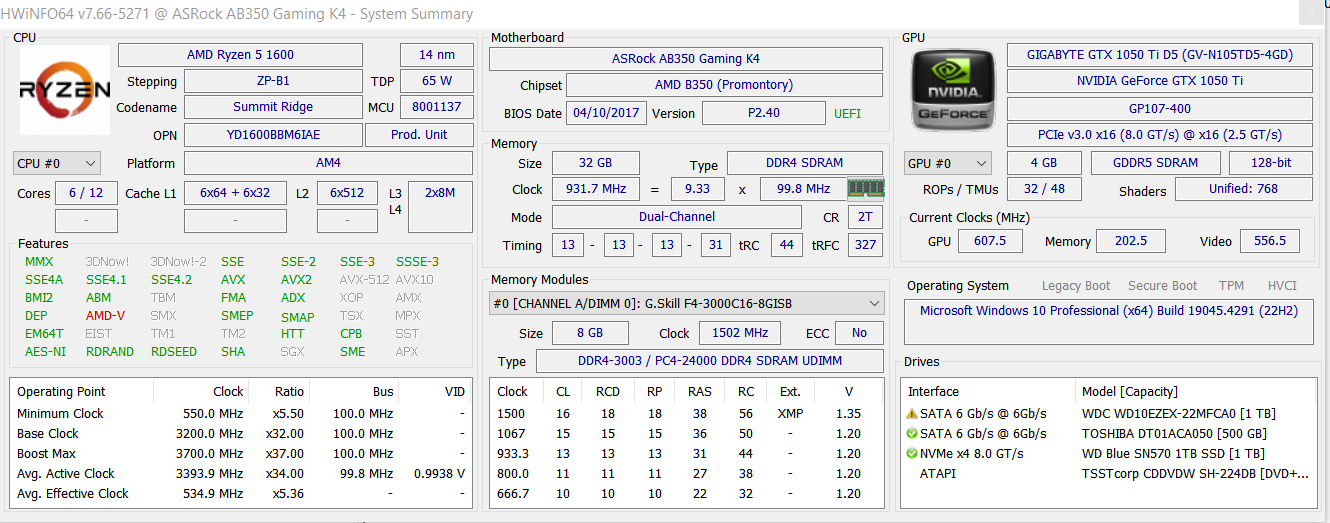Click the NVIDIA GeForce logo image
Viewport: 1330px width, 523px height.
[x=953, y=90]
